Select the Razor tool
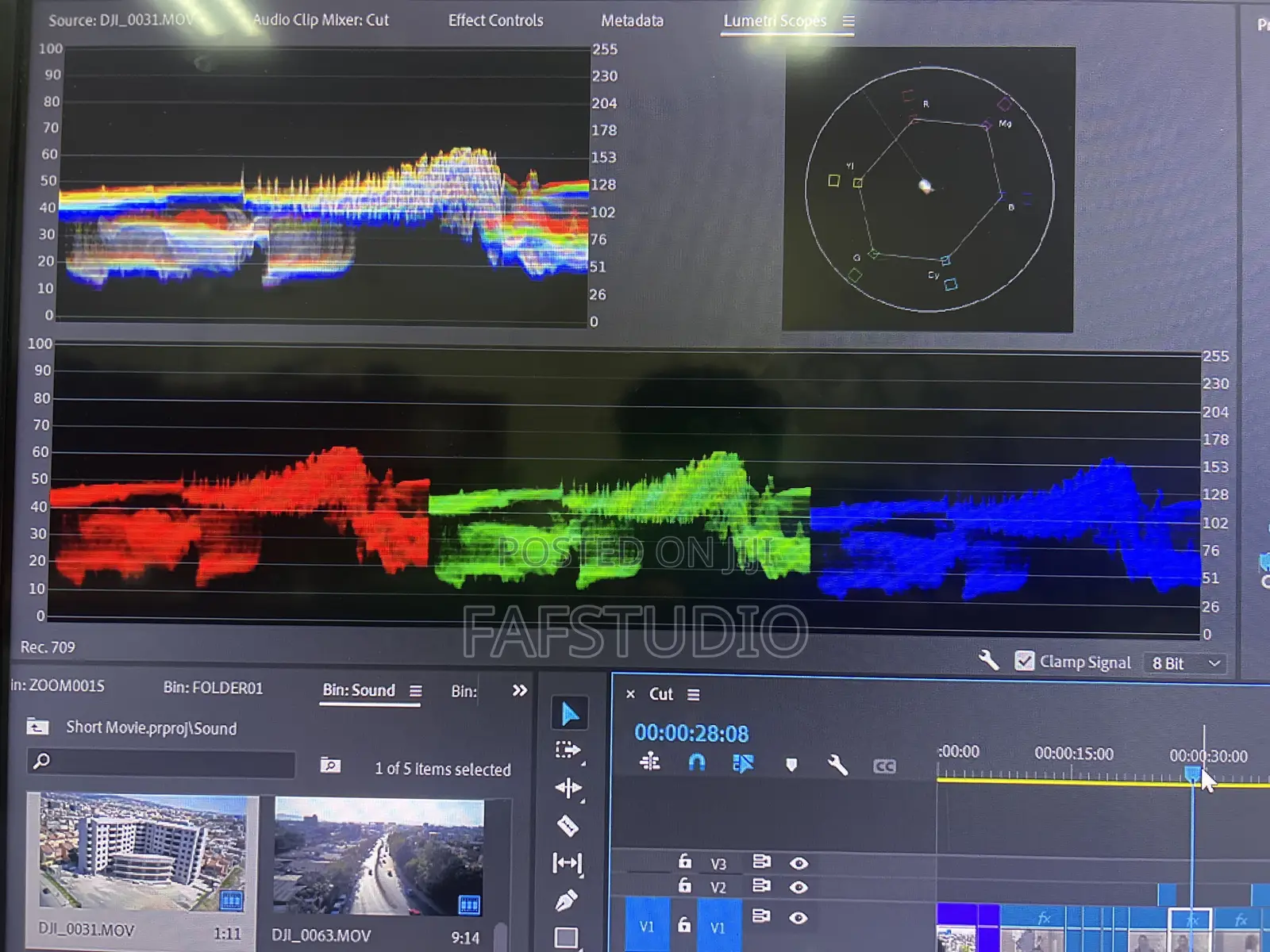This screenshot has height=952, width=1270. pyautogui.click(x=568, y=826)
